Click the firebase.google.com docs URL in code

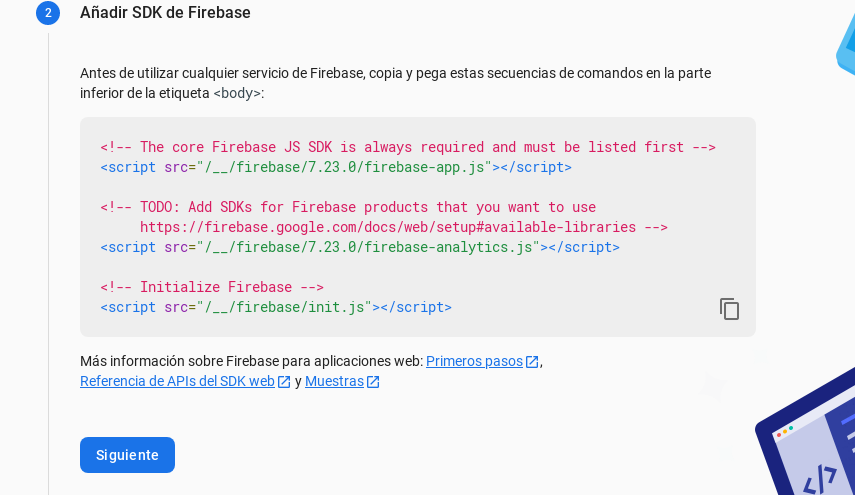click(388, 227)
